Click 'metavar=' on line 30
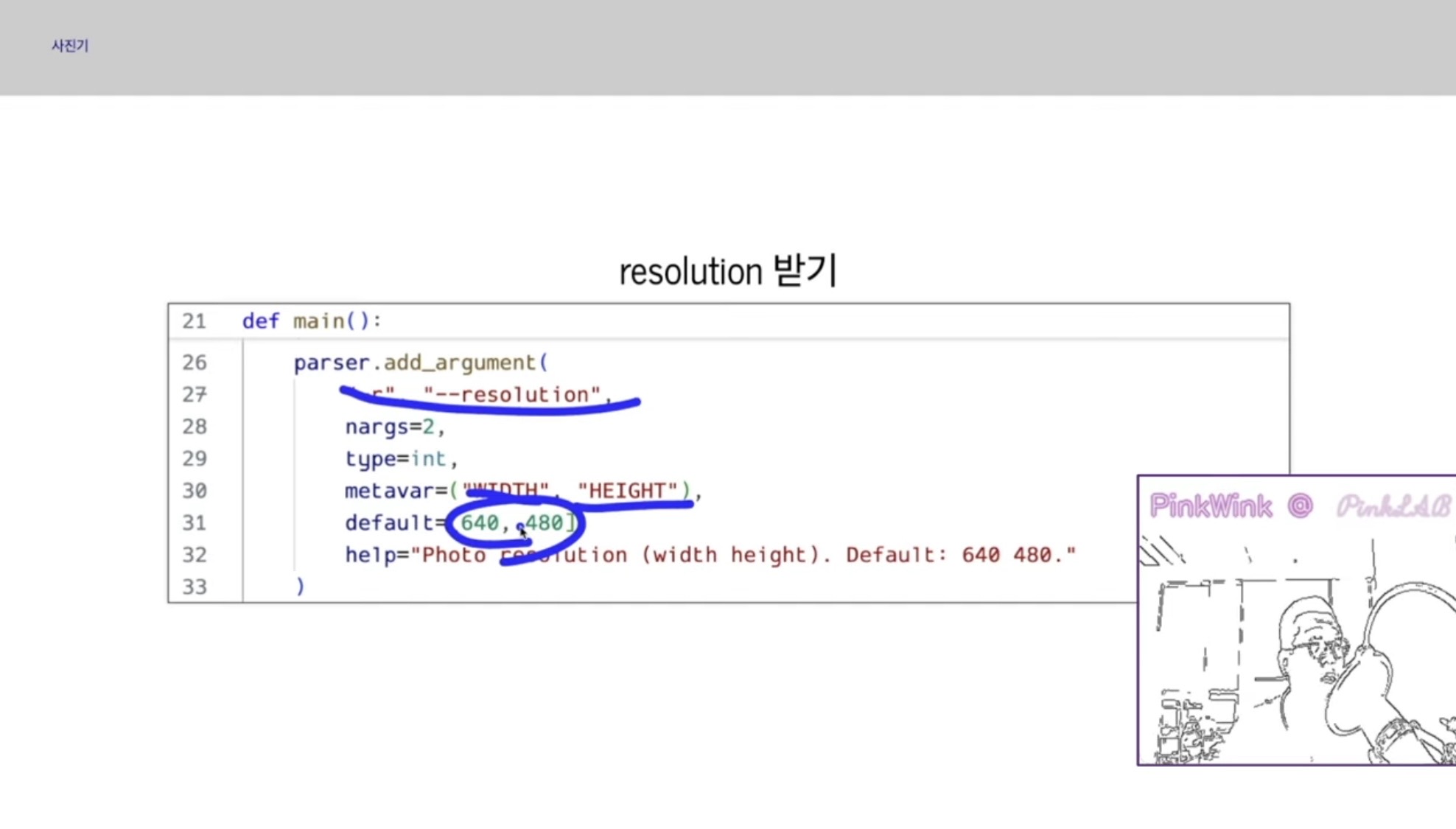 point(396,491)
